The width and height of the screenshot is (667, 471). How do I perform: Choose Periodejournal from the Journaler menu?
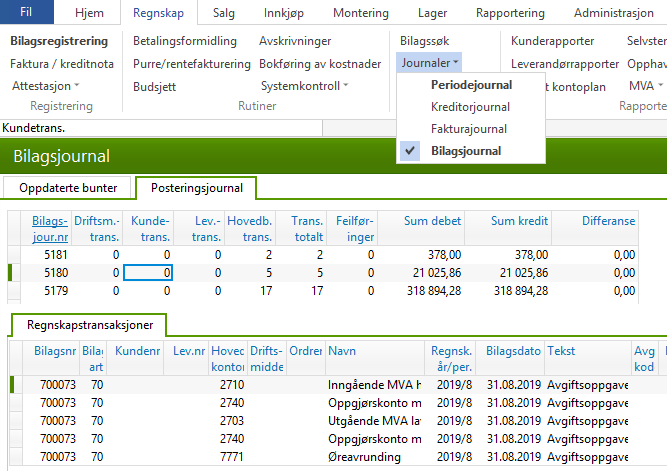coord(471,85)
